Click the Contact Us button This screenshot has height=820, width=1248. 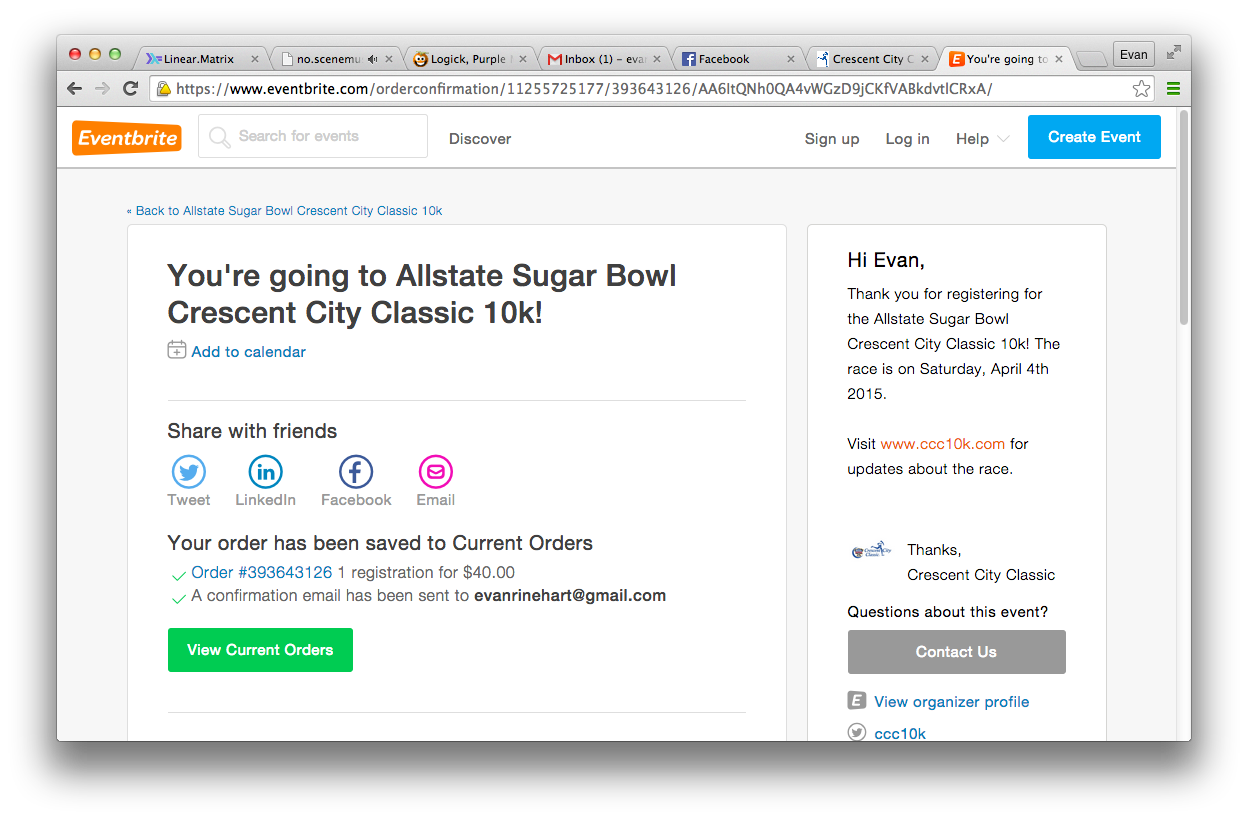point(956,652)
